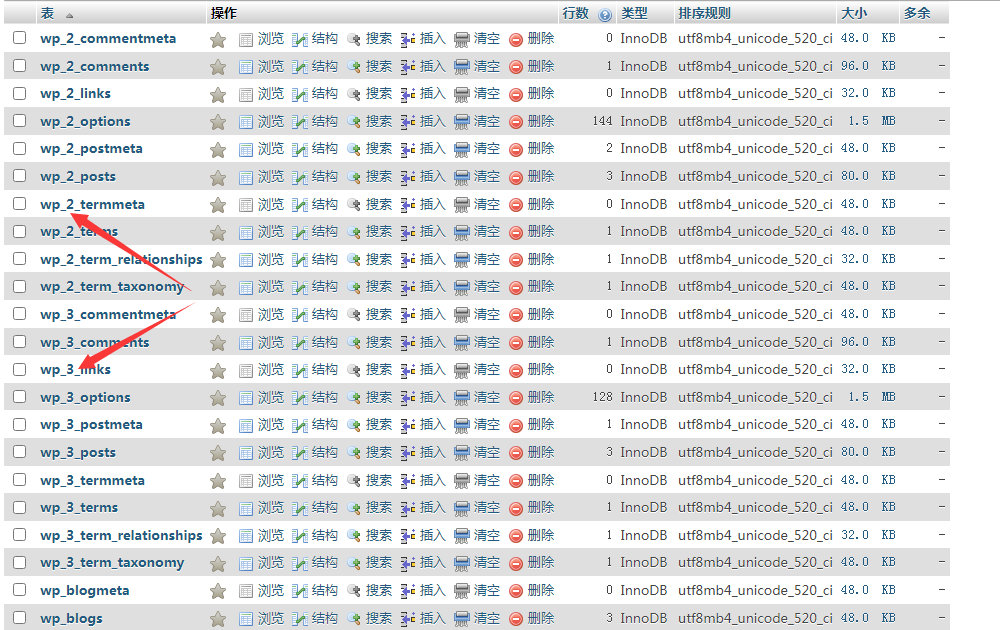Open the wp_blogs table link
1000x630 pixels.
[71, 619]
